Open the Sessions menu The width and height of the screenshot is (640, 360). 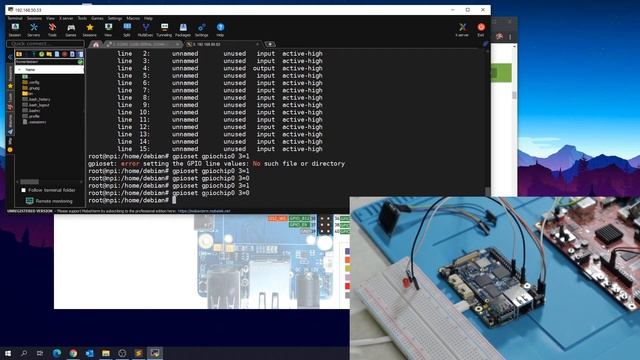(34, 18)
